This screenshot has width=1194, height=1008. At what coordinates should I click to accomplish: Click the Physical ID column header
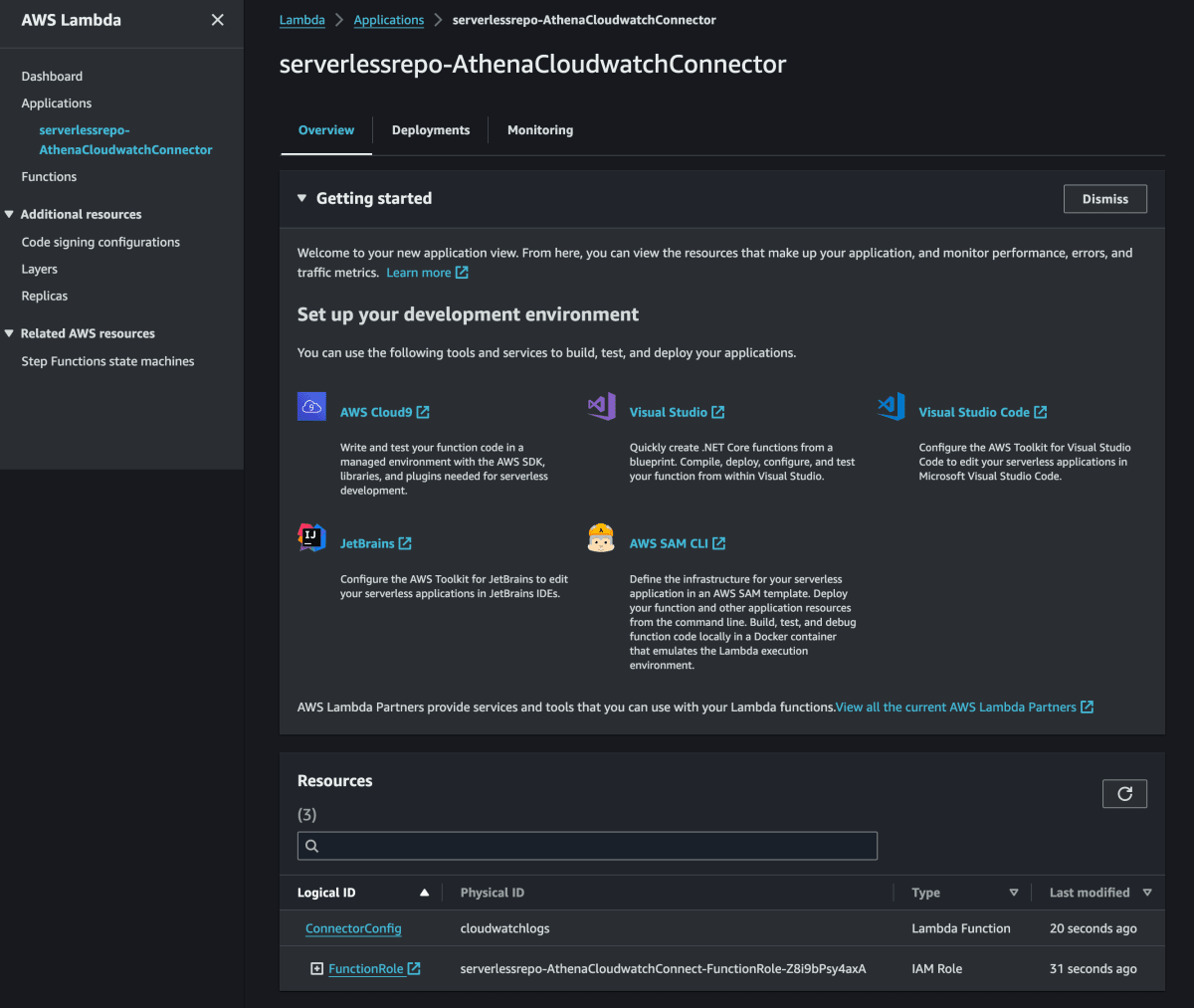click(493, 893)
